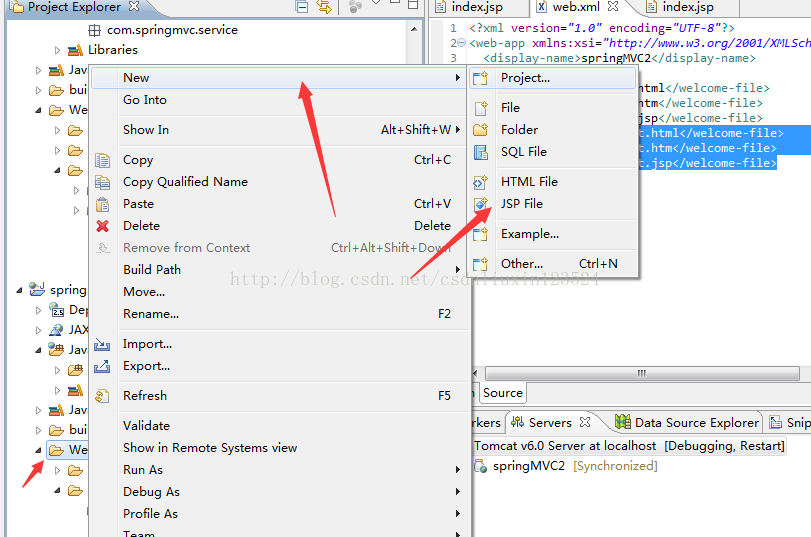Switch to the first index.jsp tab

coord(477,7)
